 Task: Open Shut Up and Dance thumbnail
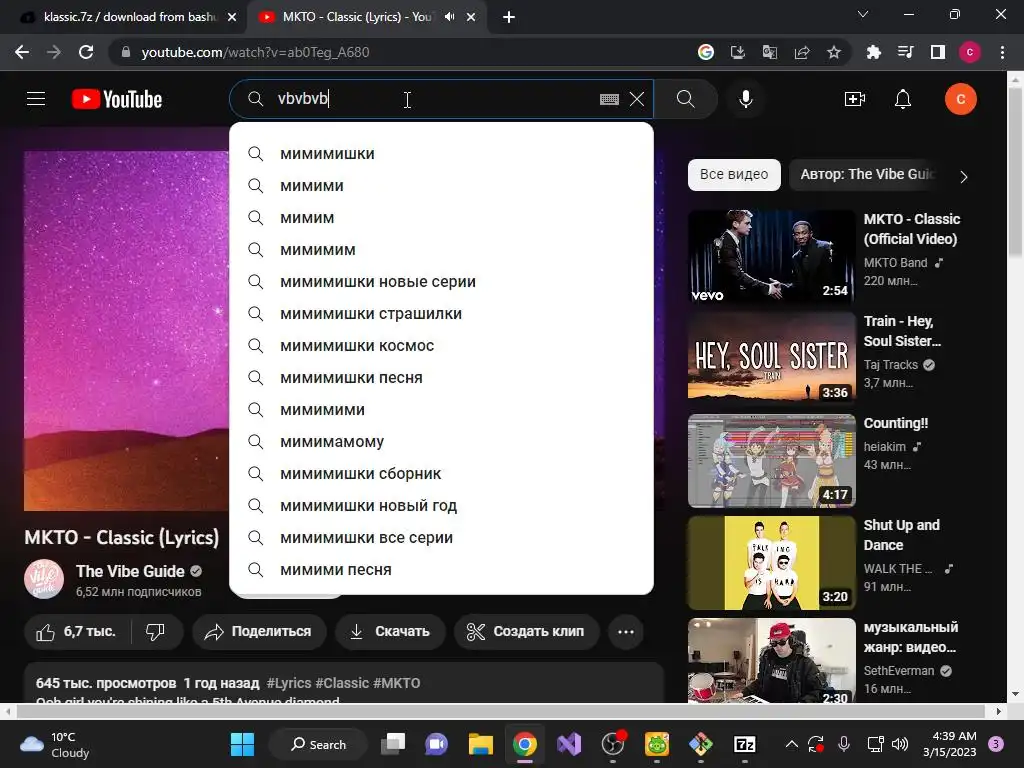point(771,563)
